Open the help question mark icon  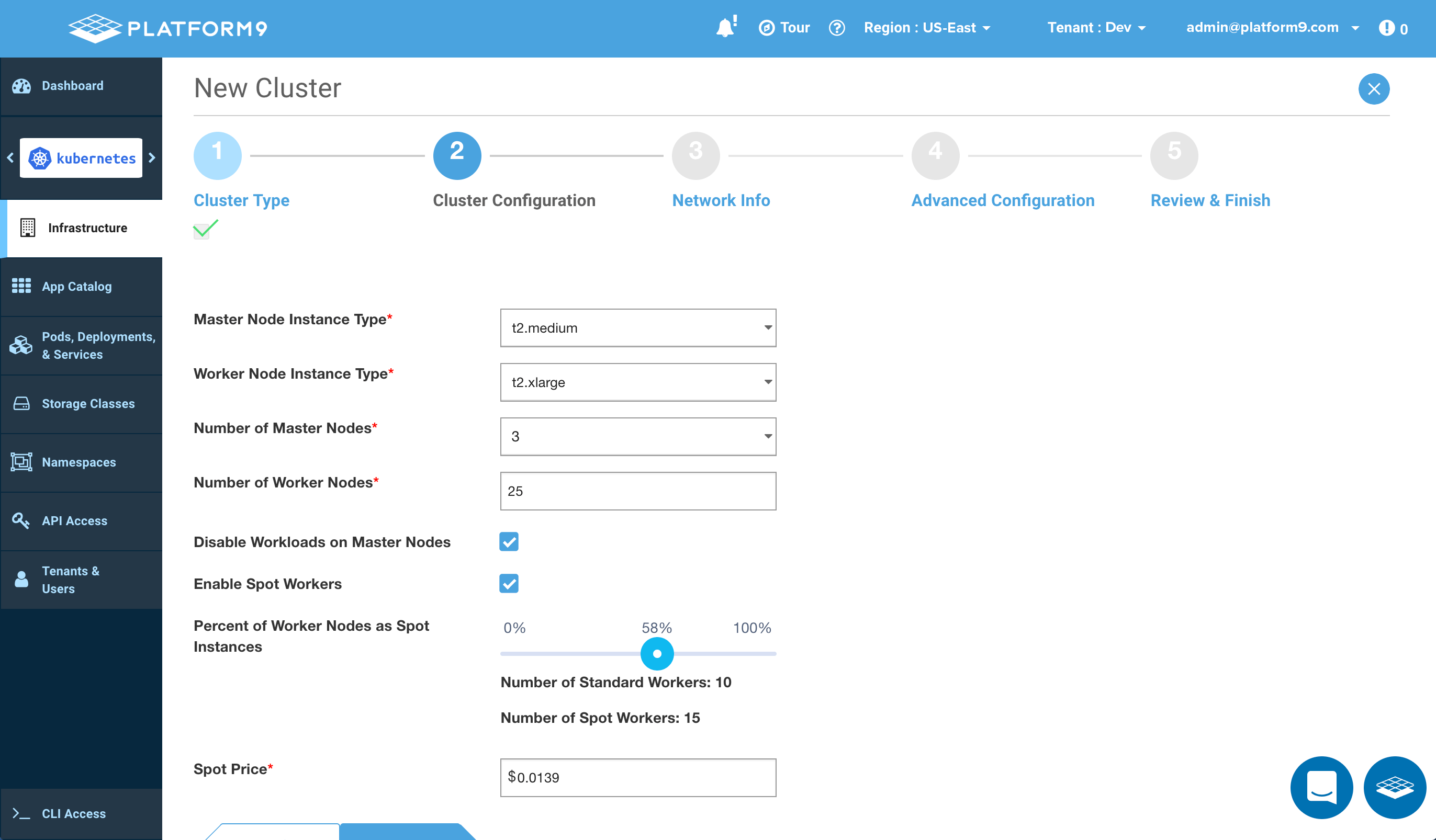click(x=836, y=27)
